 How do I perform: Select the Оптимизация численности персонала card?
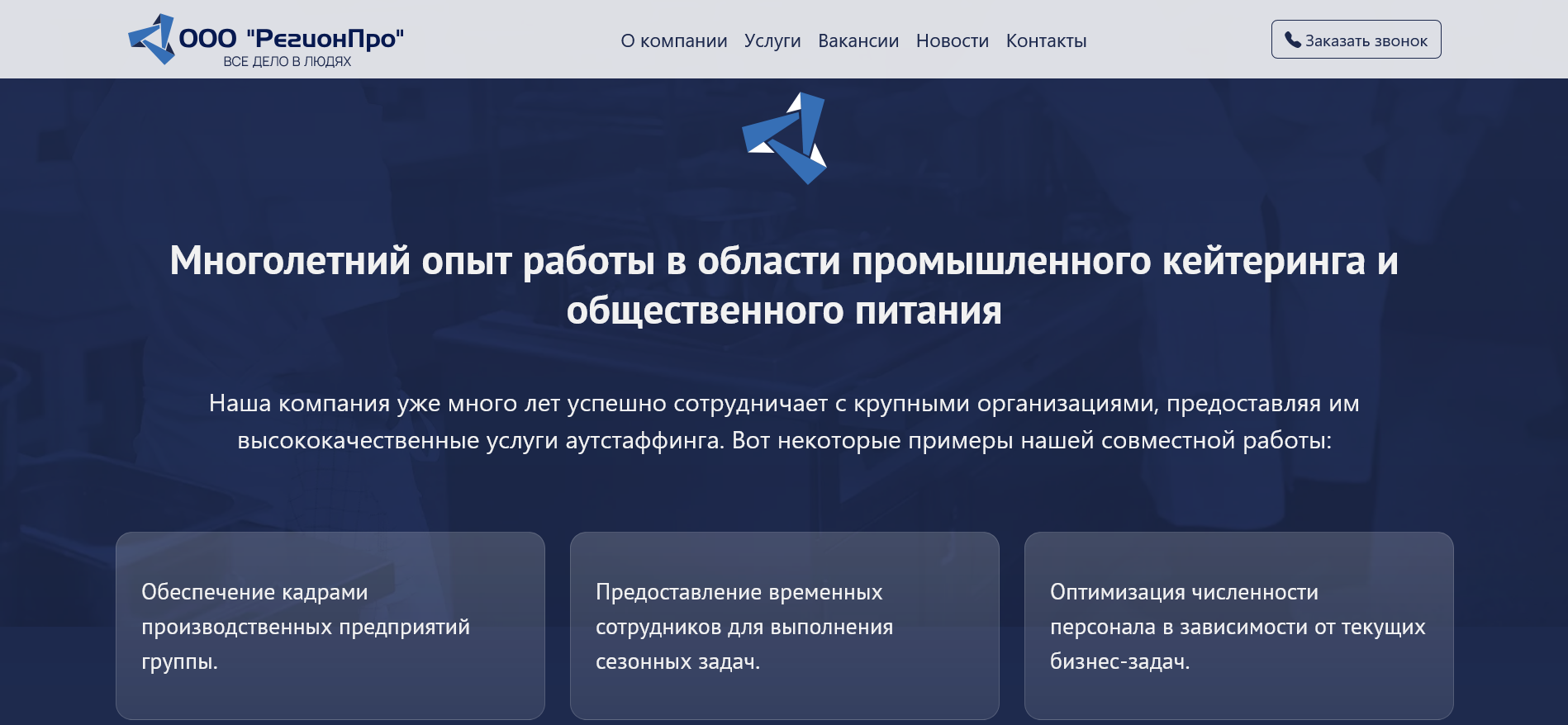pyautogui.click(x=1238, y=625)
